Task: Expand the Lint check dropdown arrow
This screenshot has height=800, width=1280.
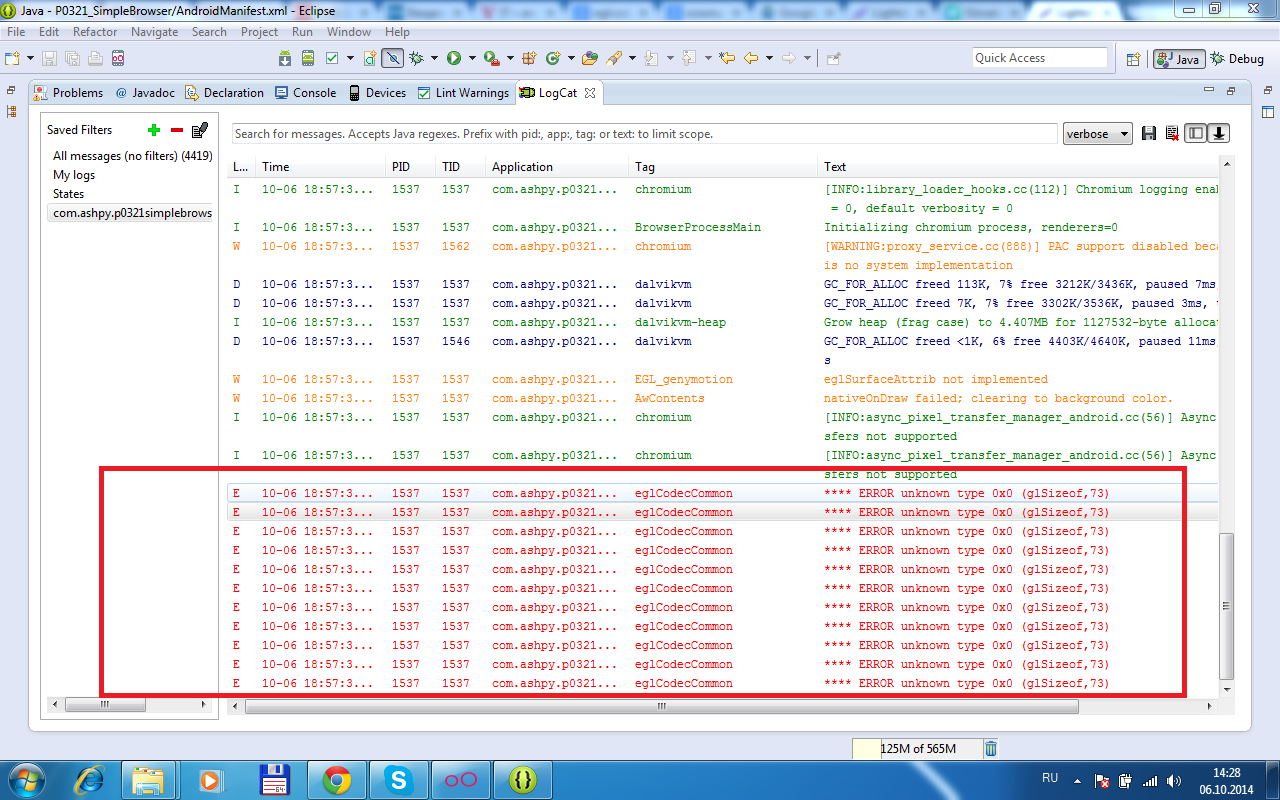Action: pyautogui.click(x=350, y=58)
